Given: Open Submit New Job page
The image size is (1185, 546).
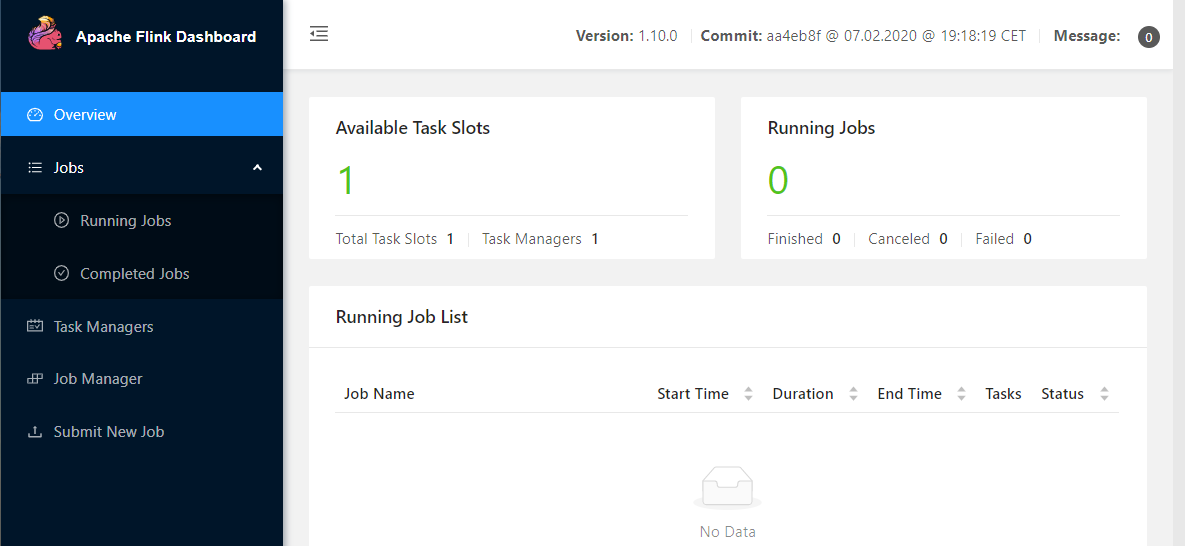Looking at the screenshot, I should click(109, 432).
